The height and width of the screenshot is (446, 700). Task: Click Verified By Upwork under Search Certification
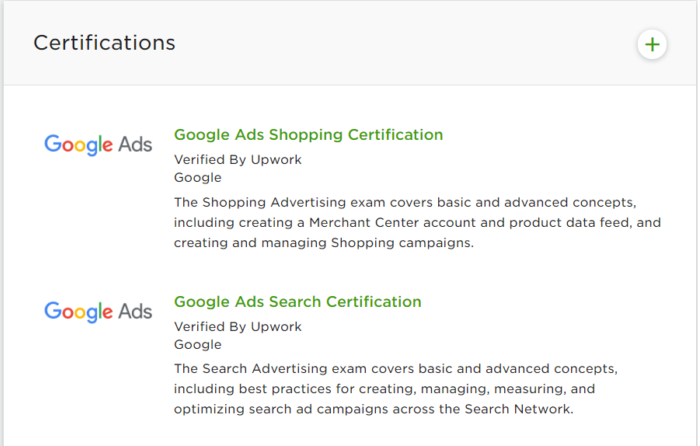click(x=237, y=327)
